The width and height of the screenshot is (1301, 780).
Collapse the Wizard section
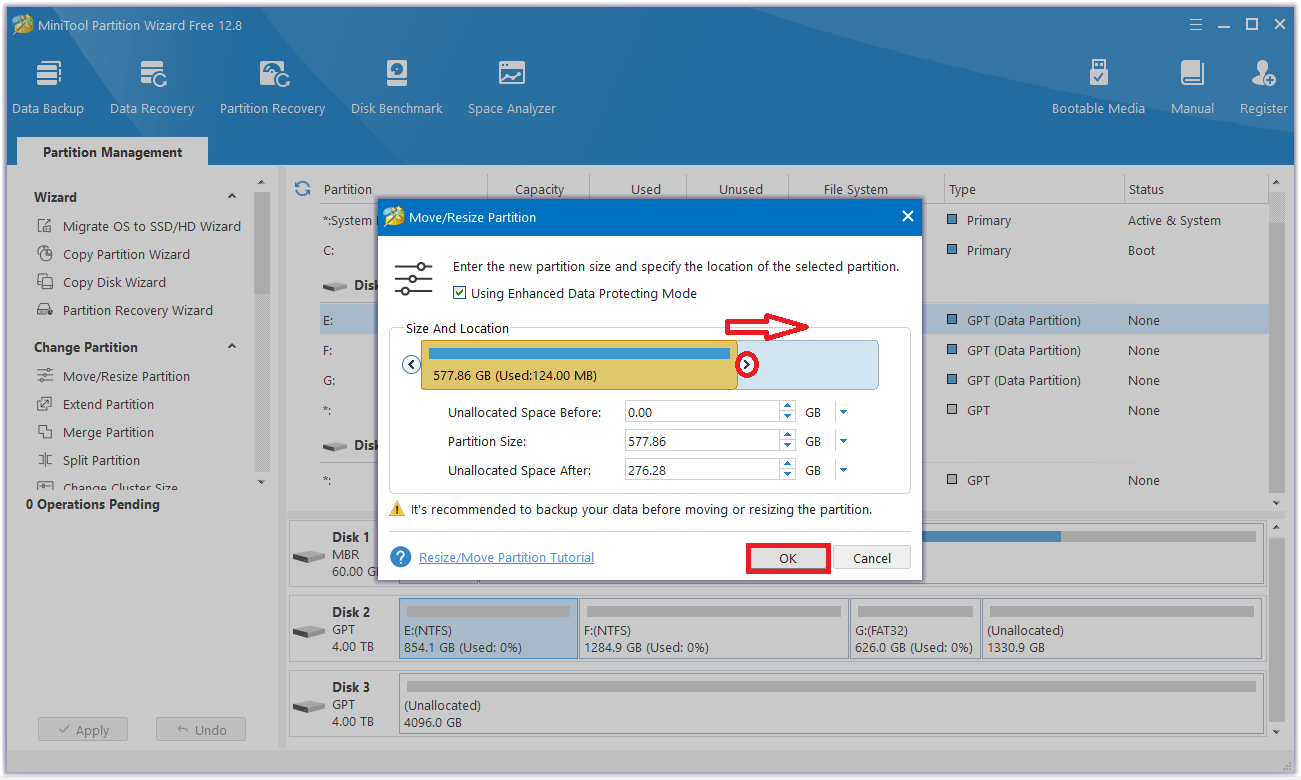232,197
